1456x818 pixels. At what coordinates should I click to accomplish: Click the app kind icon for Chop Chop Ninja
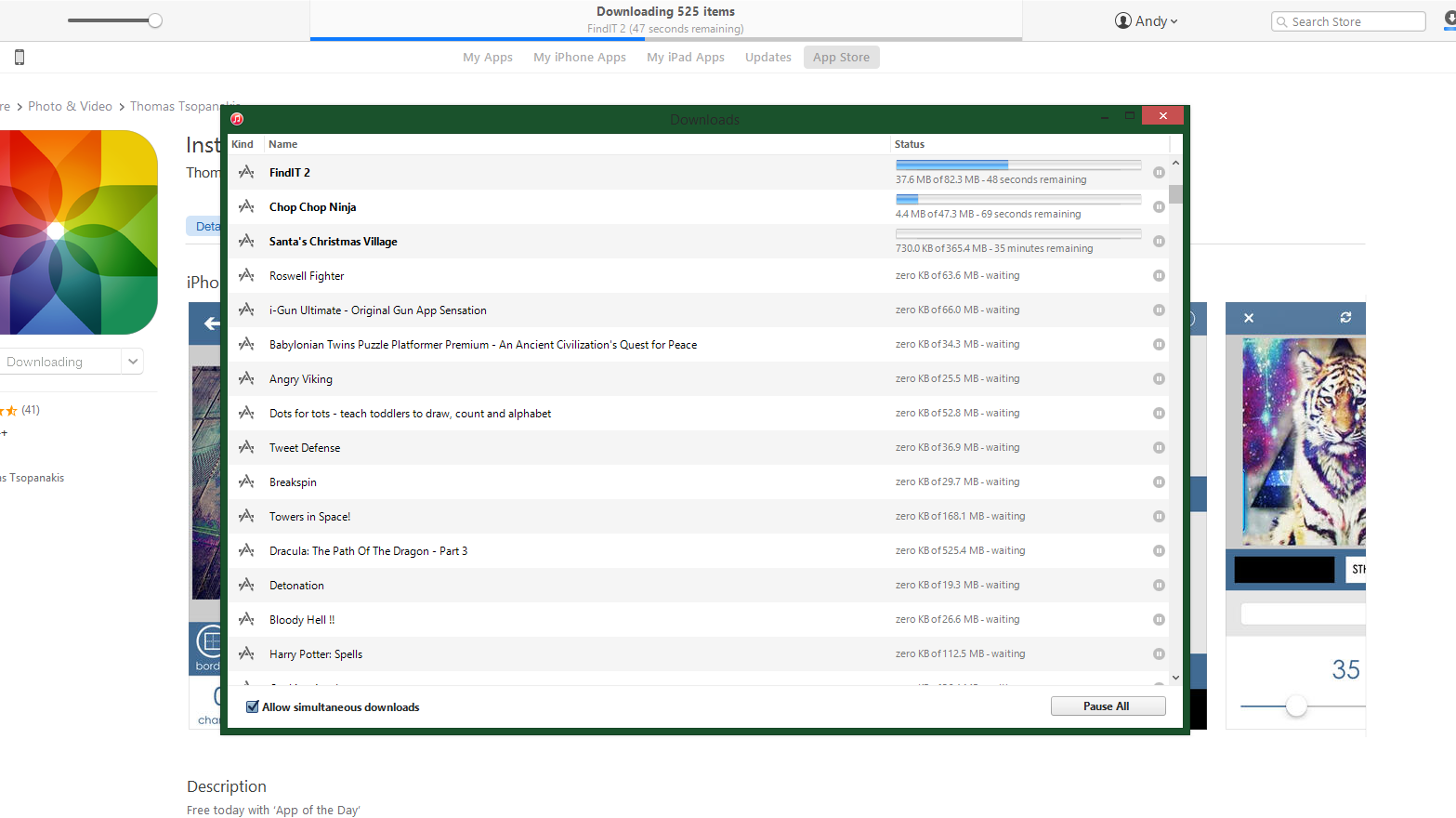[246, 206]
